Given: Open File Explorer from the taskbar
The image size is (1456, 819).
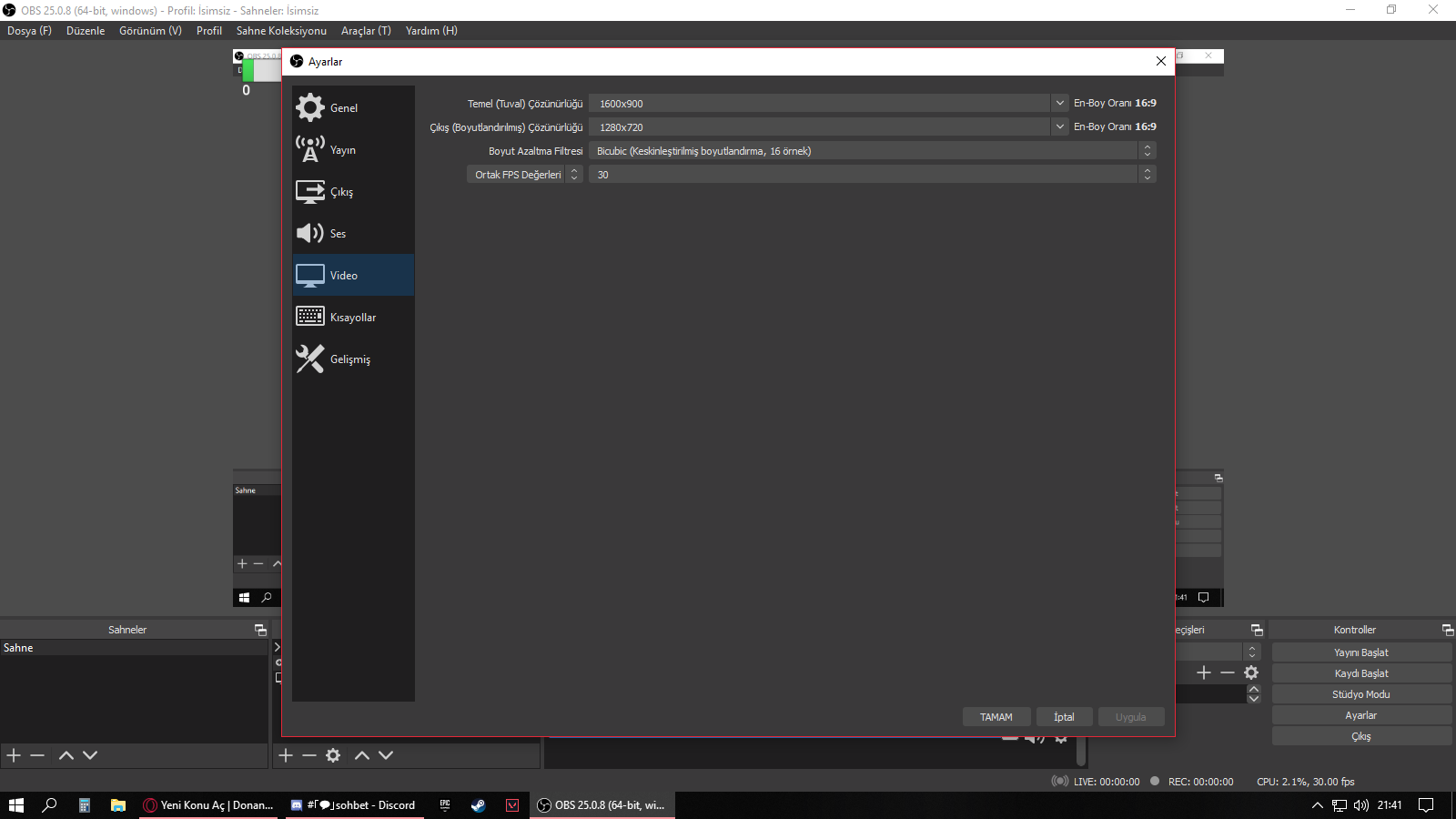Looking at the screenshot, I should point(118,805).
